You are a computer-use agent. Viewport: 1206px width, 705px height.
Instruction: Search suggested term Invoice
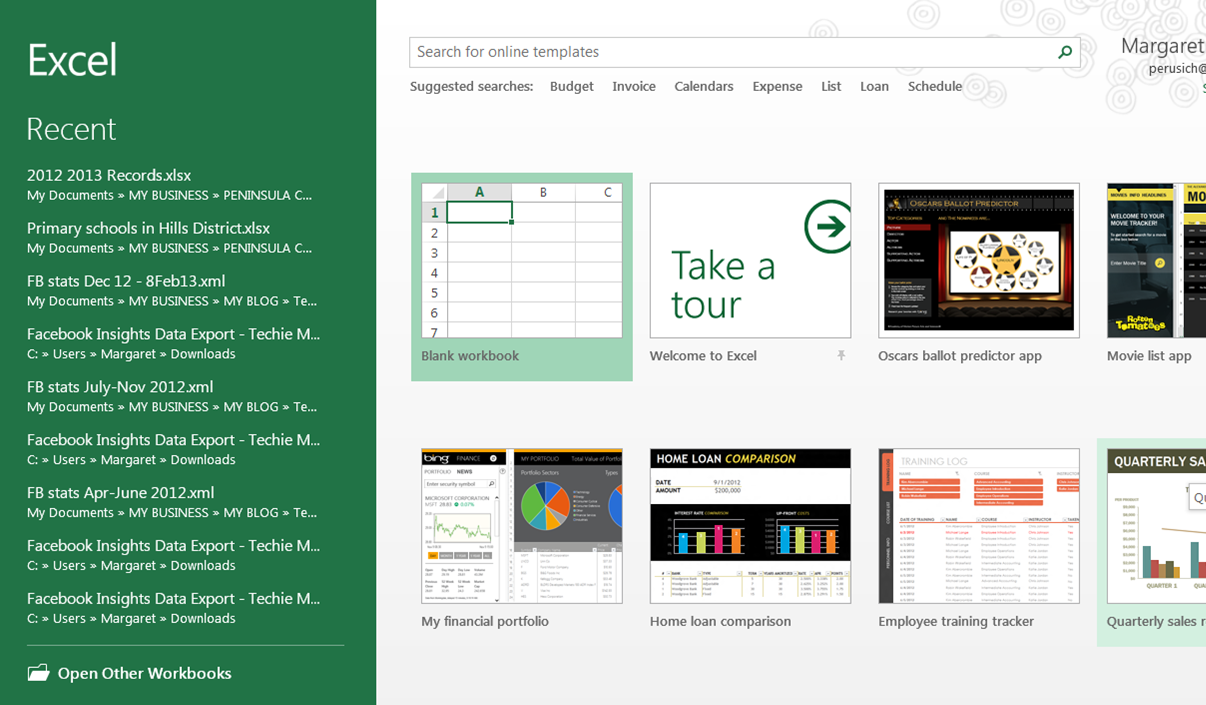[634, 87]
